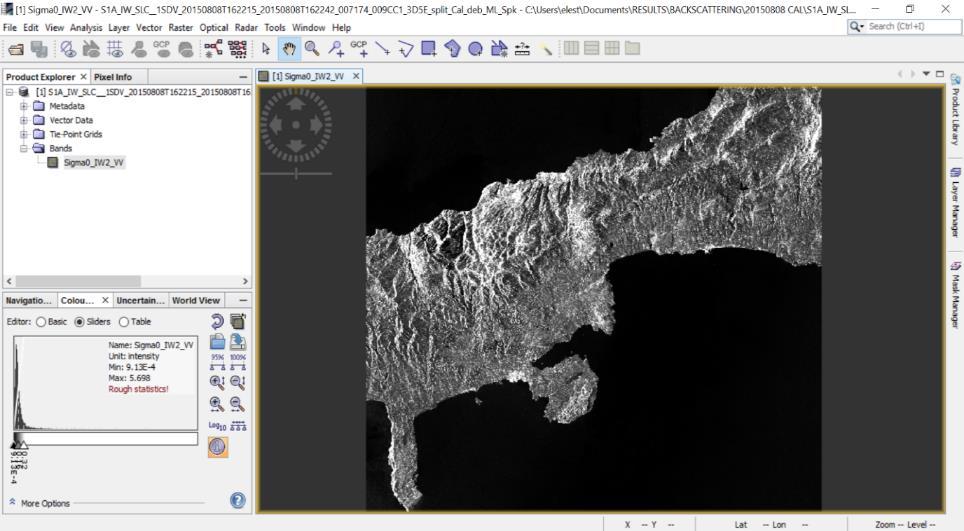Select the arrow selection tool

coord(266,49)
